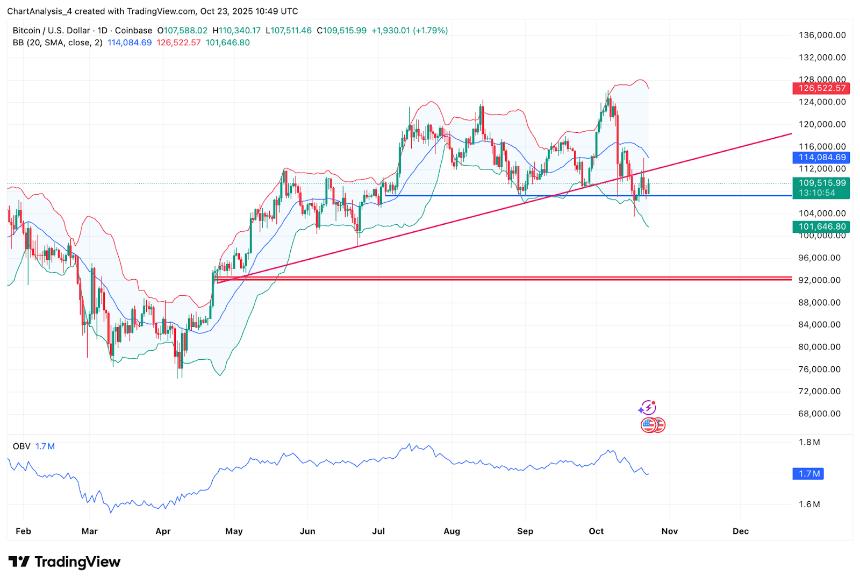Click the blue 114,084.69 SMA price tag

click(x=821, y=158)
